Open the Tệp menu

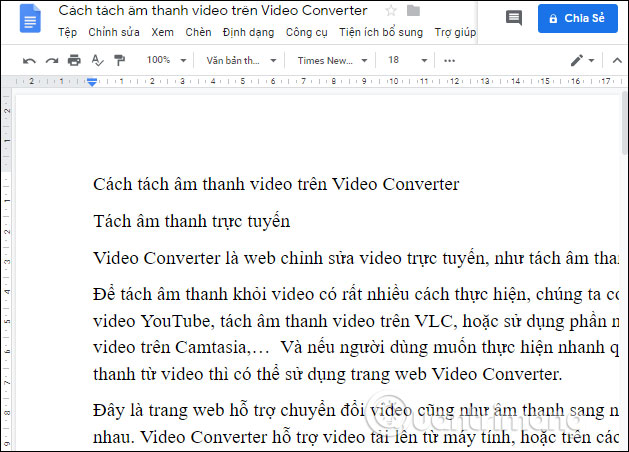click(x=67, y=32)
